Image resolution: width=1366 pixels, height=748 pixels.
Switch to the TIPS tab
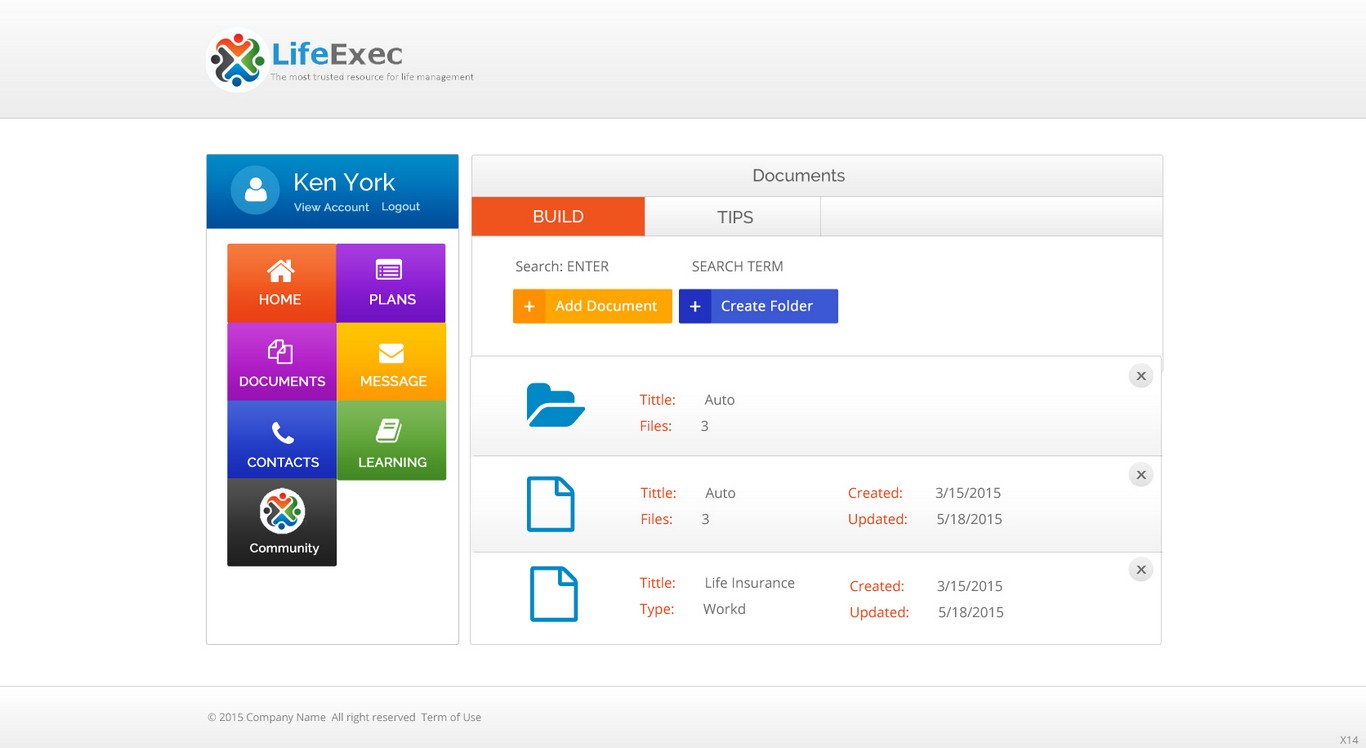click(x=733, y=216)
